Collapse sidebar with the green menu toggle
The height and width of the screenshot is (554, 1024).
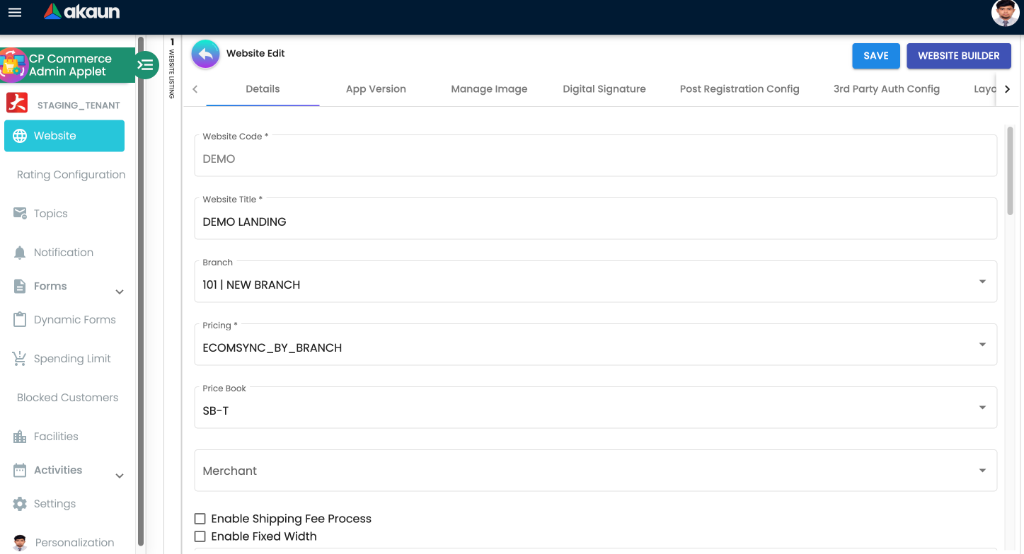pos(146,65)
